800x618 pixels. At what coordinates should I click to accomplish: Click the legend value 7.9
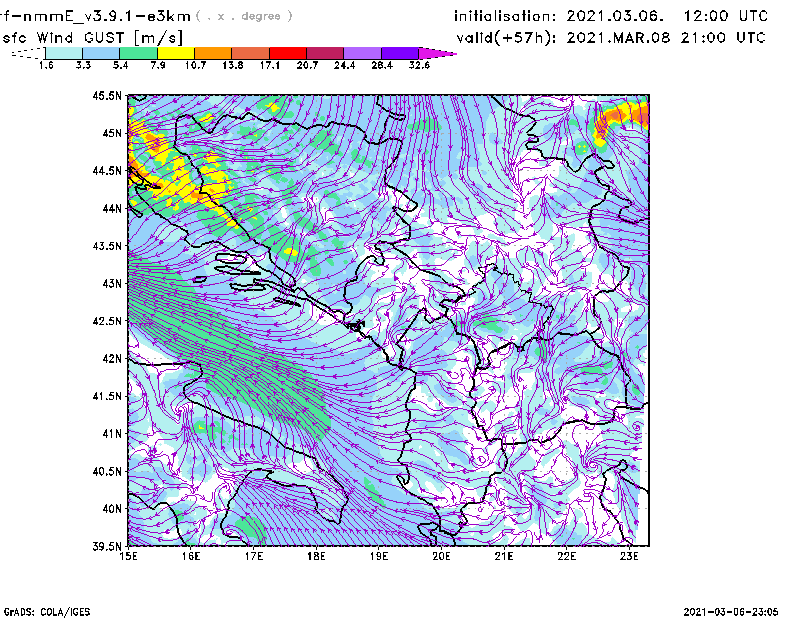coord(158,65)
